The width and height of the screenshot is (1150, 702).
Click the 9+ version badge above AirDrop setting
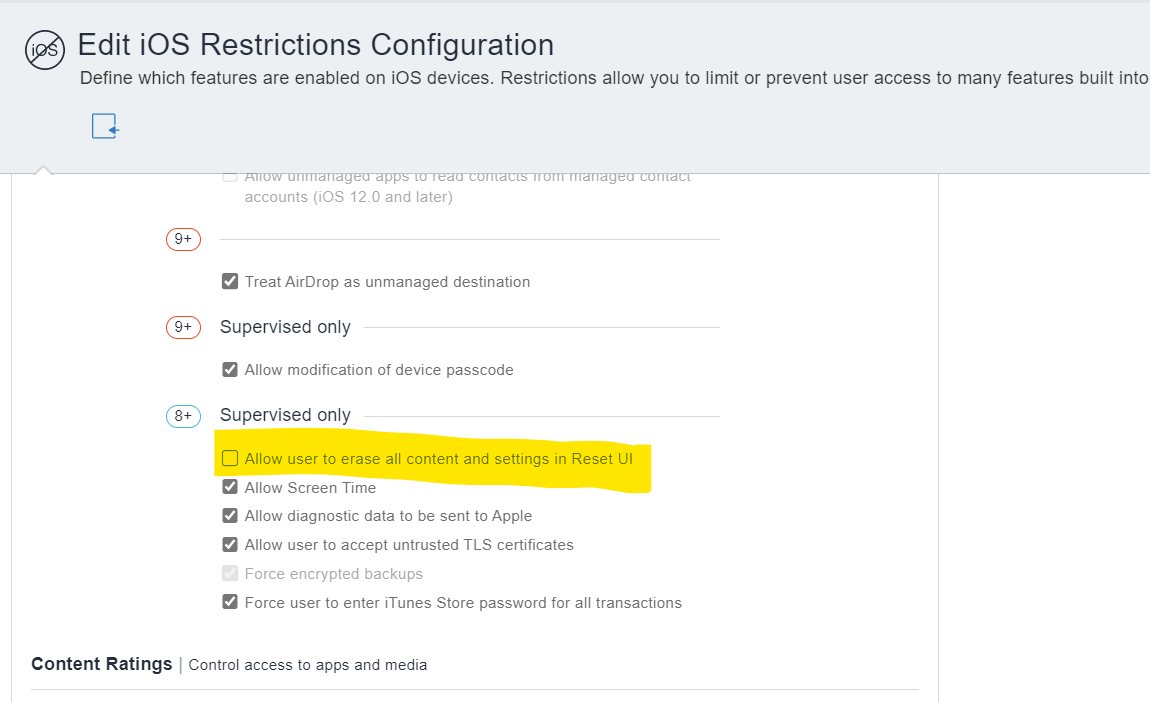(182, 239)
